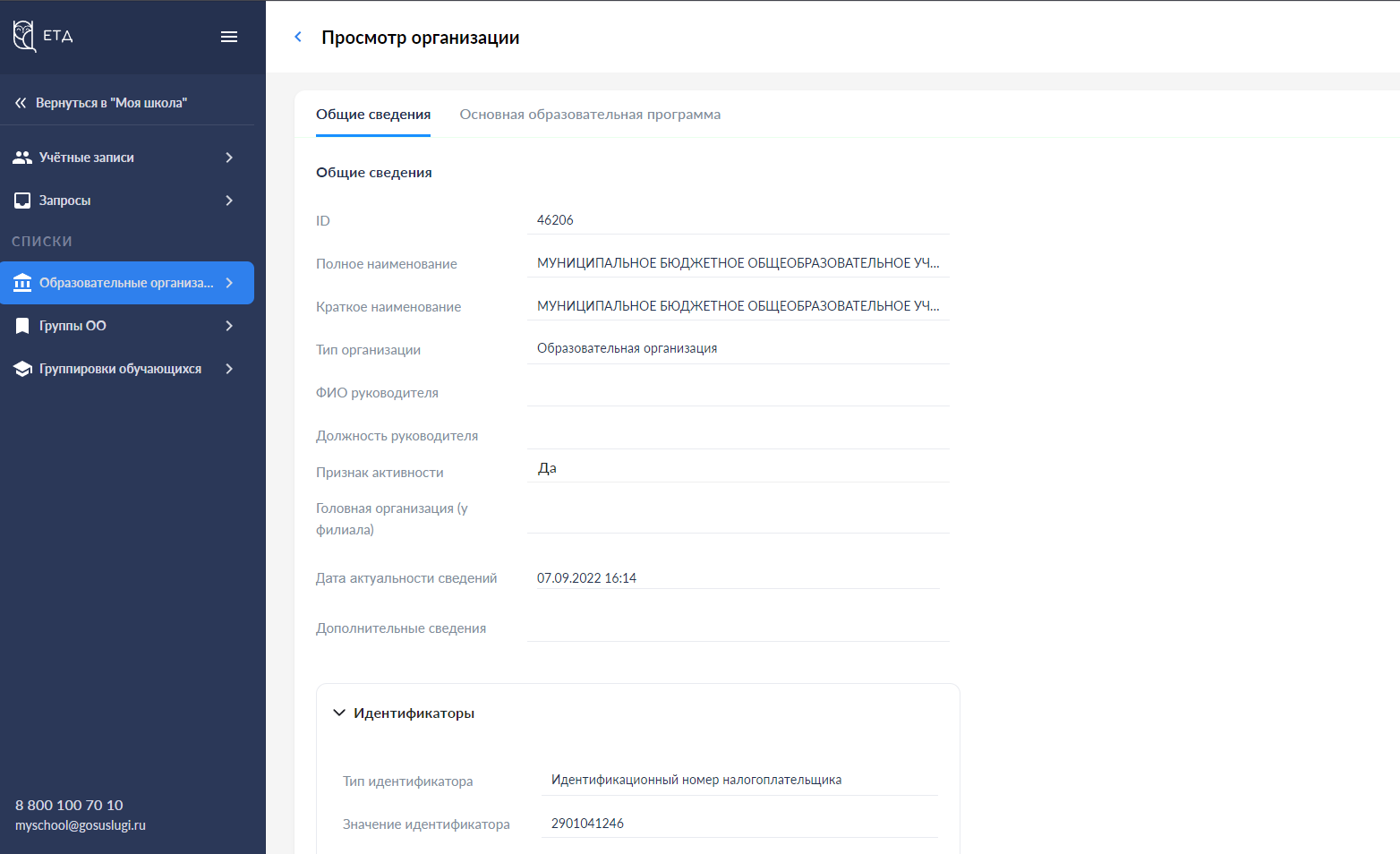Click the inbox icon for Запросы
Screen dimensions: 1400x854
click(x=22, y=201)
